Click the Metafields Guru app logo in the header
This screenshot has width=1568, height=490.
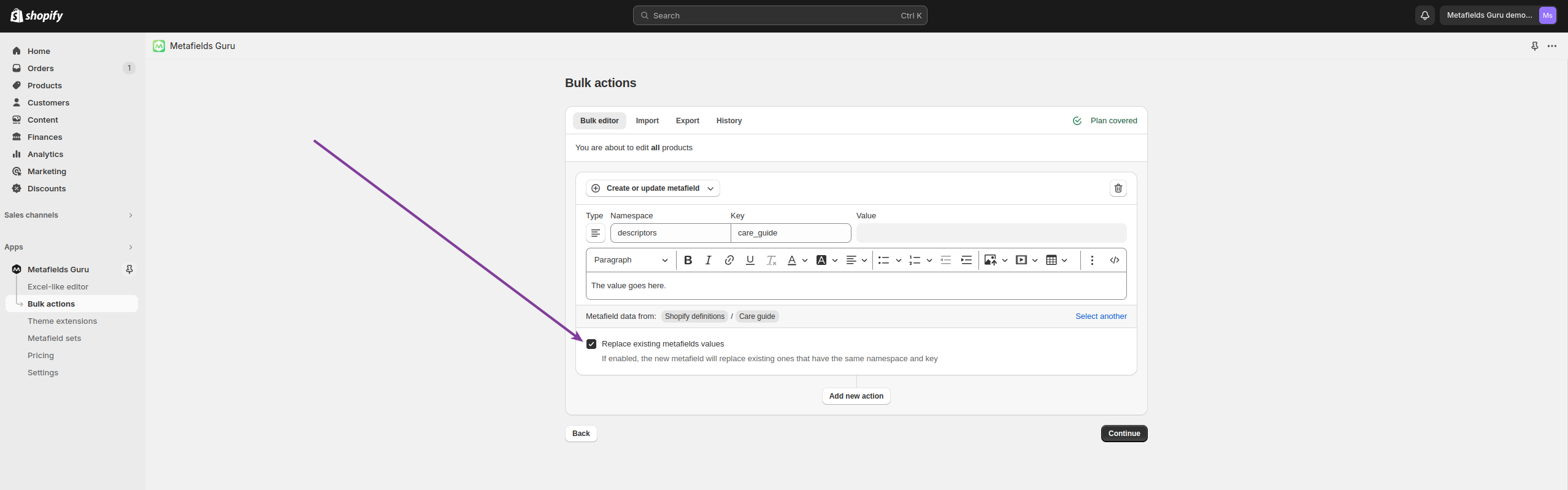pyautogui.click(x=159, y=46)
